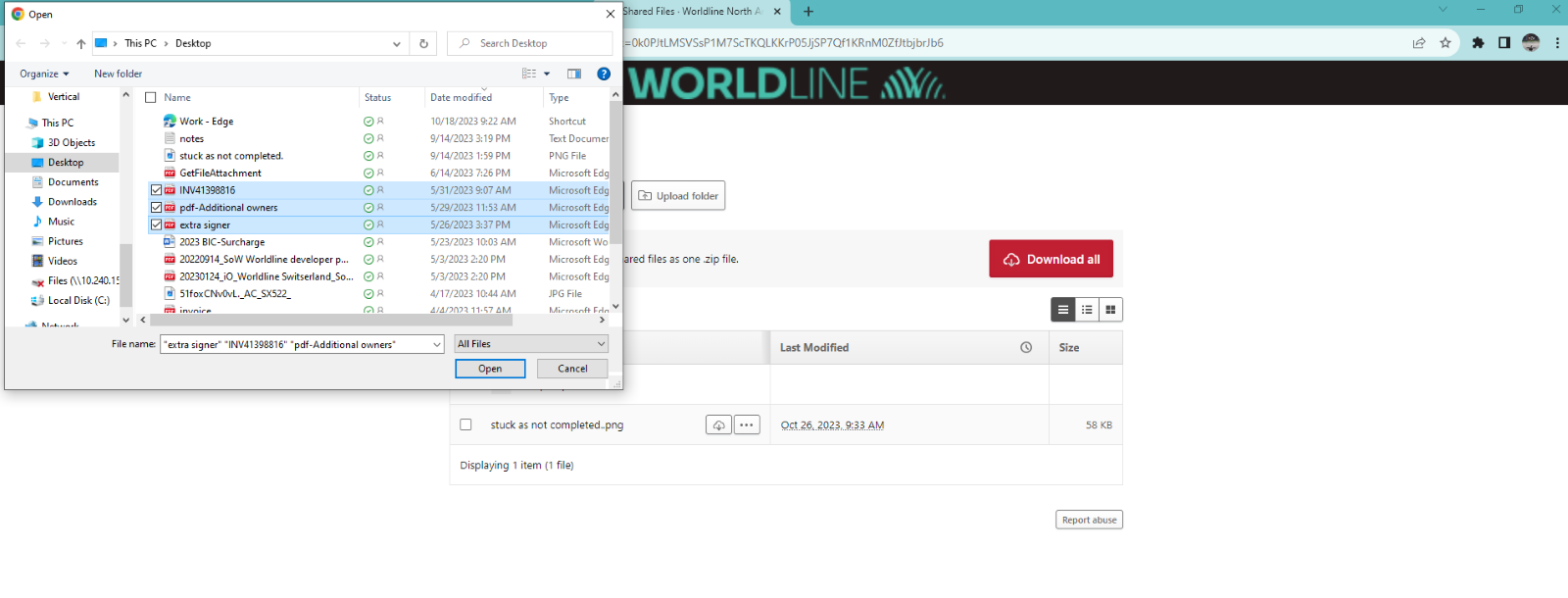Close the Shared Files Worldline tab

[777, 12]
